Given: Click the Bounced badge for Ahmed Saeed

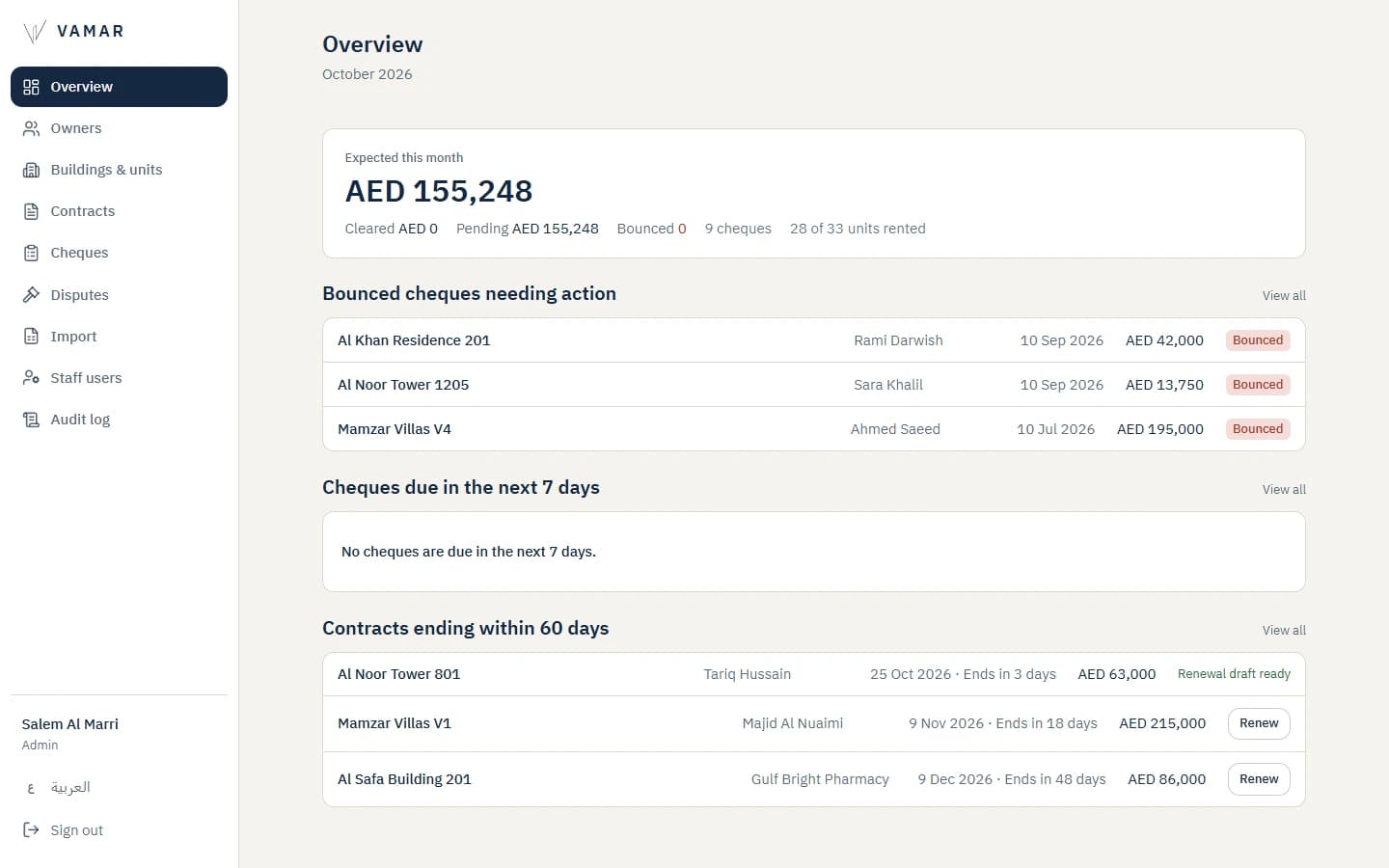Looking at the screenshot, I should point(1258,429).
